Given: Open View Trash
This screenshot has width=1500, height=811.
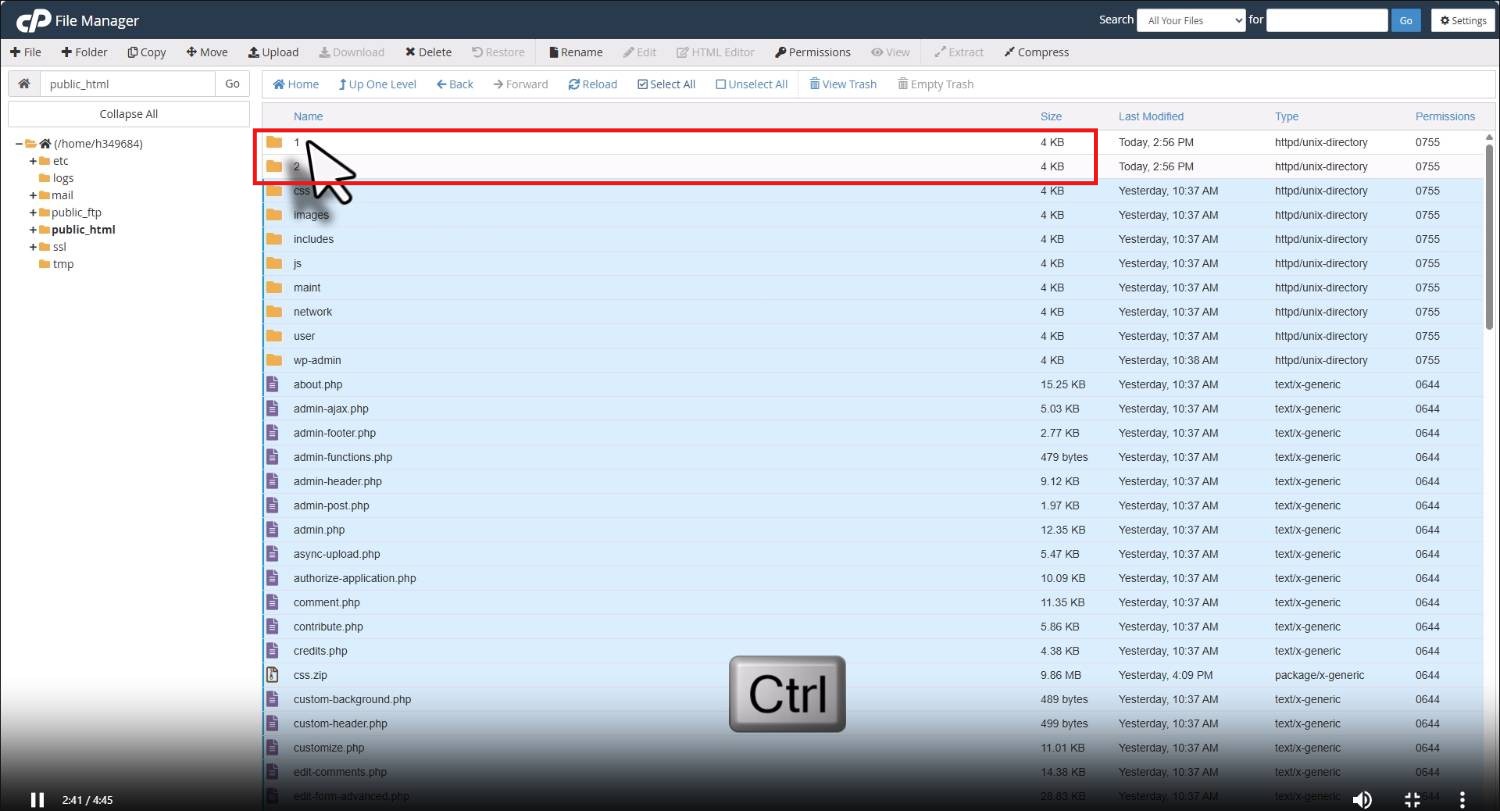Looking at the screenshot, I should (x=843, y=84).
